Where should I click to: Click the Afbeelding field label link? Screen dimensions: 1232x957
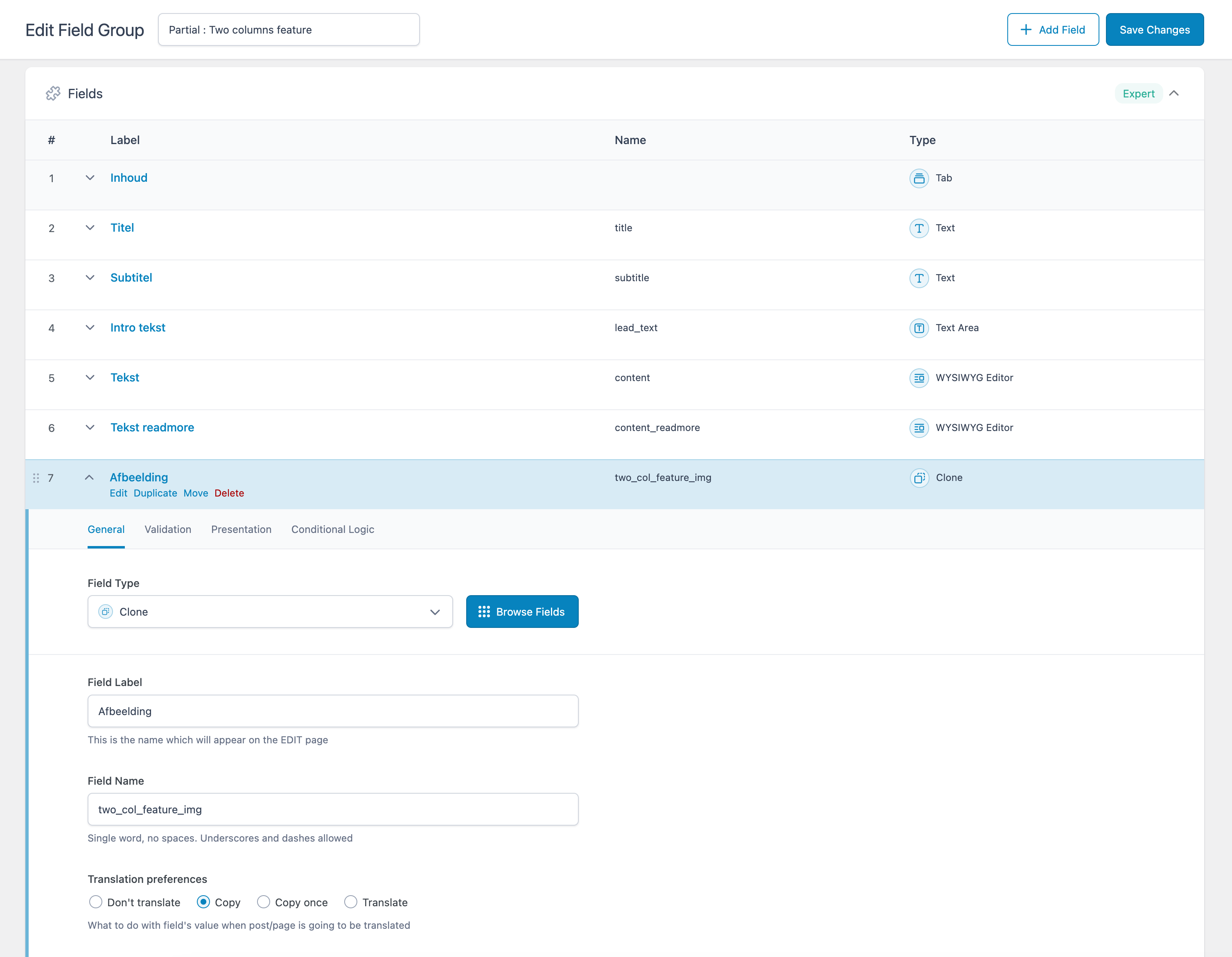point(139,477)
